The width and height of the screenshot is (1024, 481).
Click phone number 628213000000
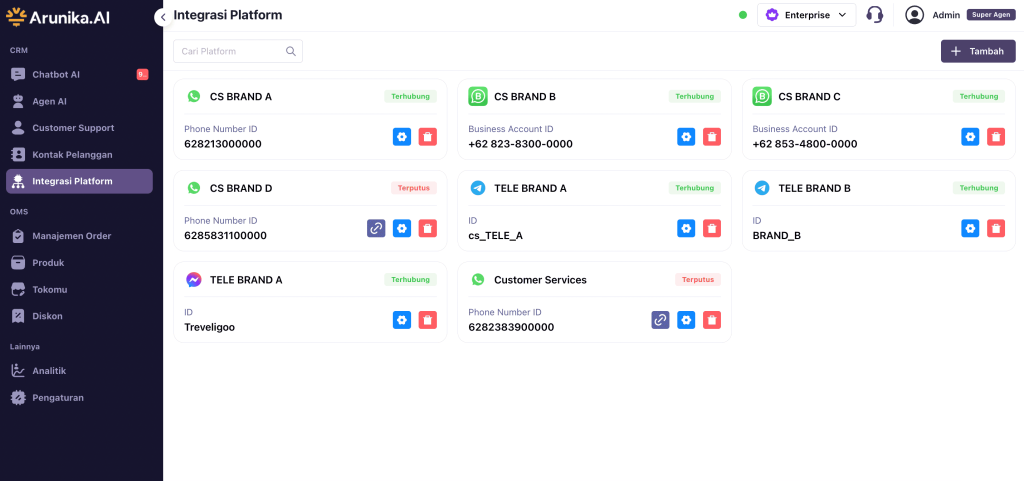click(223, 144)
